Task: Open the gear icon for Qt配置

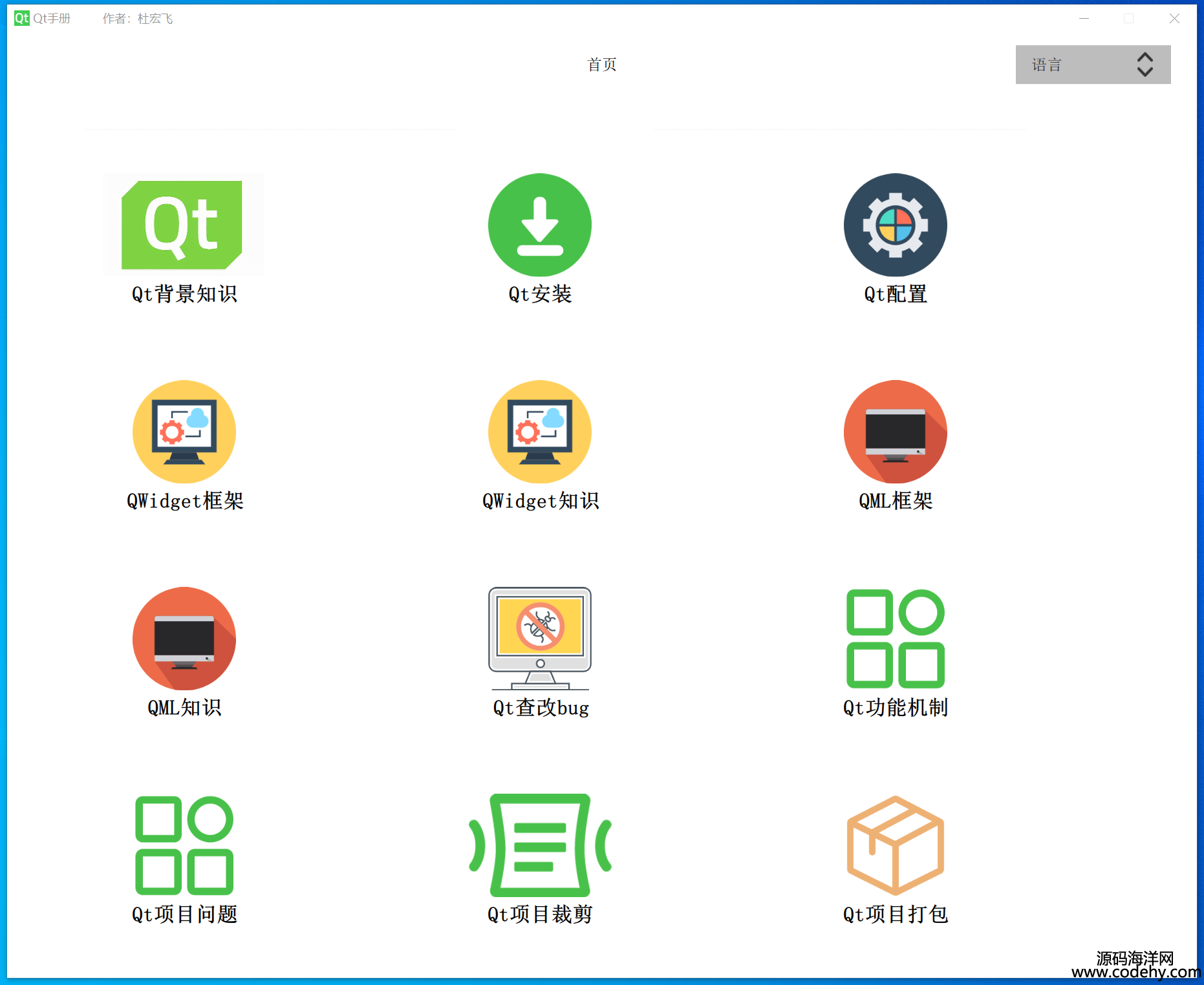Action: coord(896,225)
